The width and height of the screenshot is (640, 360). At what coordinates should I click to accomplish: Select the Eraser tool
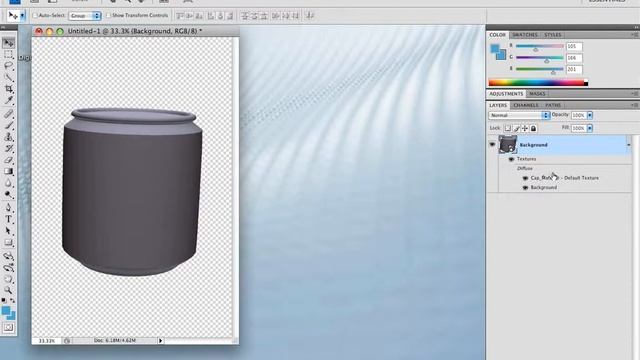(8, 160)
